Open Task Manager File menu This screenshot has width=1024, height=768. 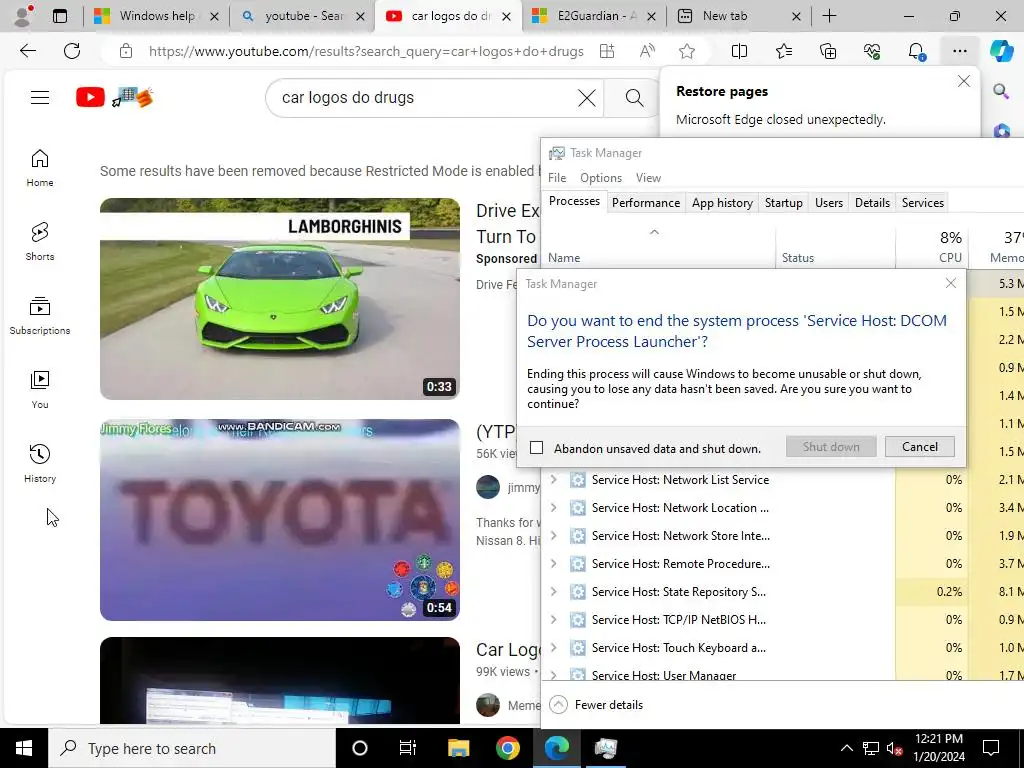(x=557, y=178)
